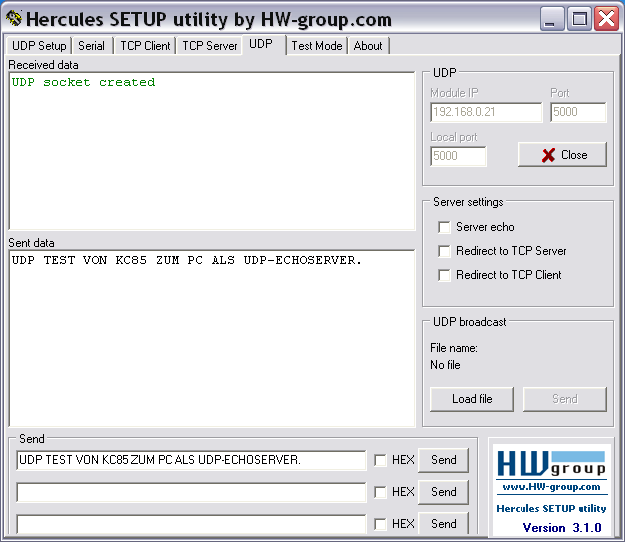The height and width of the screenshot is (542, 625).
Task: Click the 'No file' file name text
Action: tap(445, 365)
